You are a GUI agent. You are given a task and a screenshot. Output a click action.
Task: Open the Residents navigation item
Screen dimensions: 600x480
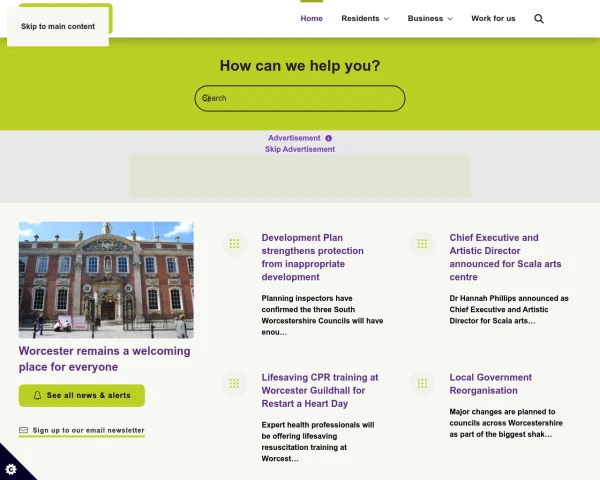(x=360, y=18)
